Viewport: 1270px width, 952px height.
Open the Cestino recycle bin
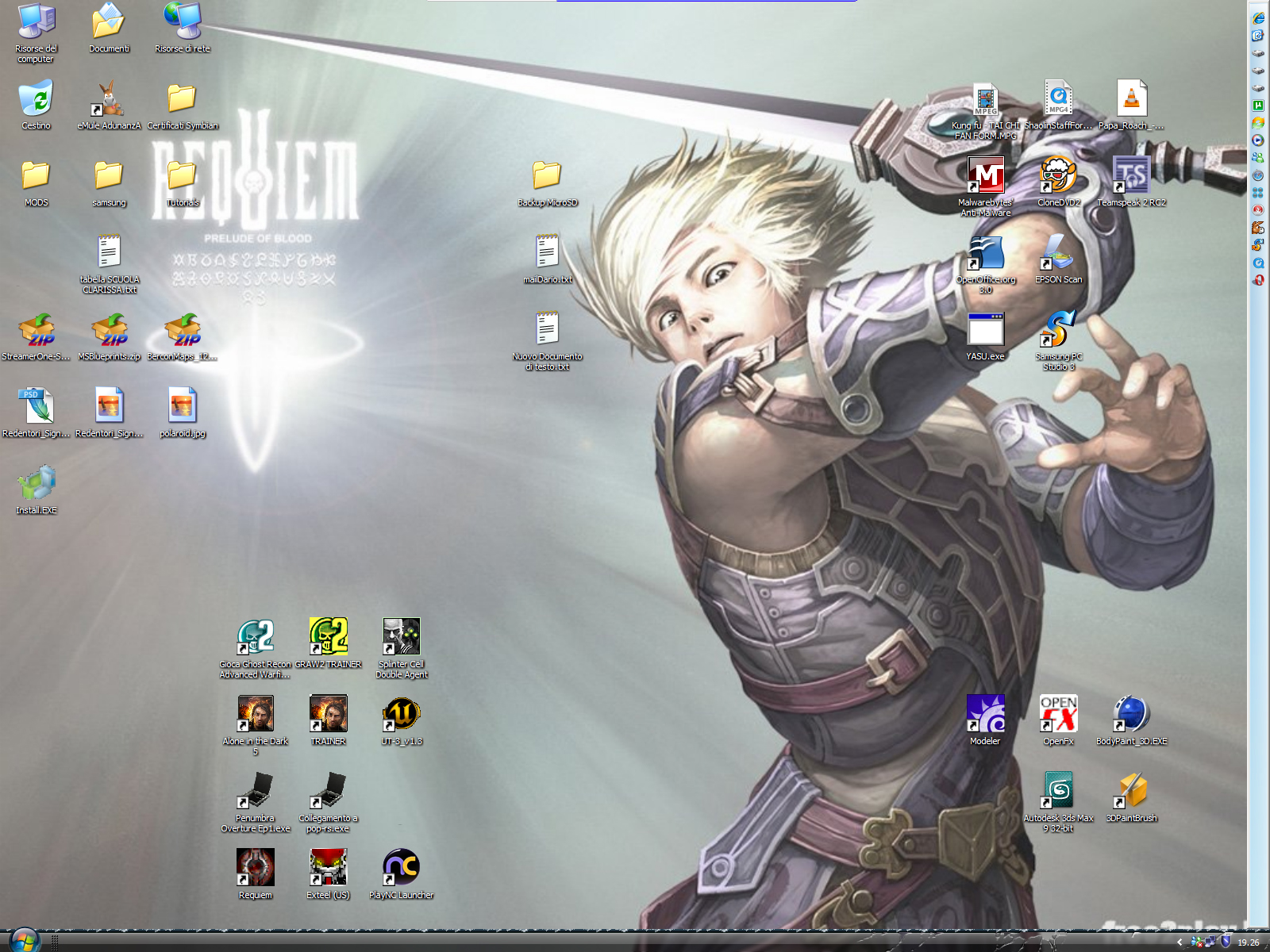coord(36,106)
